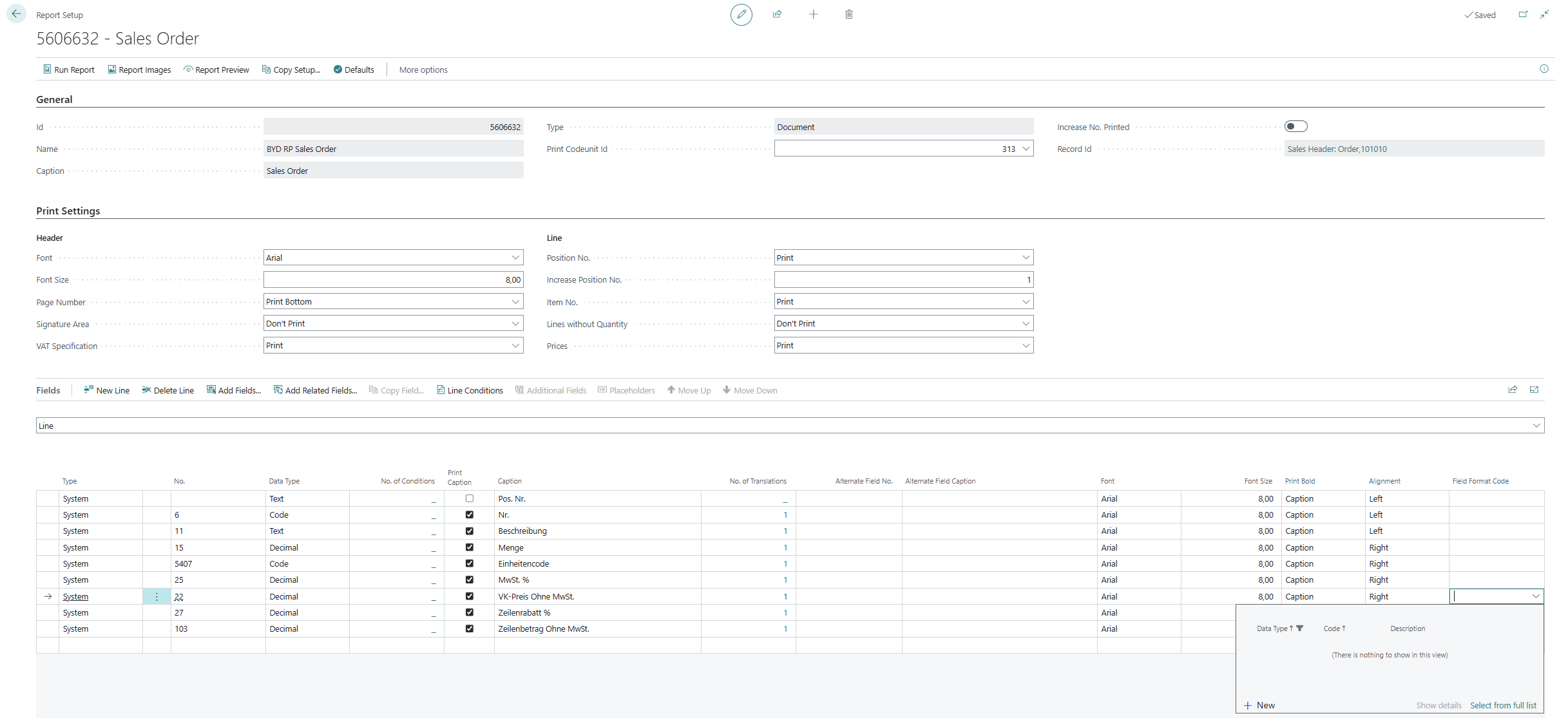Check Print Caption for Pos. Nr. row
Screen dimensions: 1568x718
(469, 498)
